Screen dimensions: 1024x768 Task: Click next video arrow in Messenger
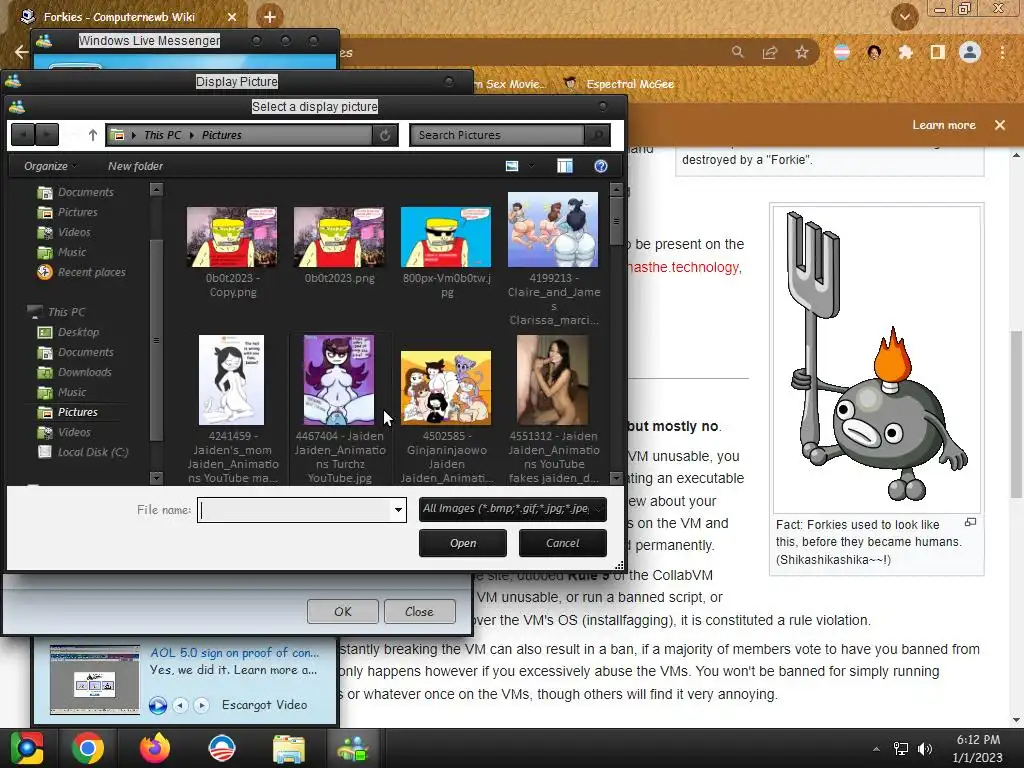[x=201, y=705]
